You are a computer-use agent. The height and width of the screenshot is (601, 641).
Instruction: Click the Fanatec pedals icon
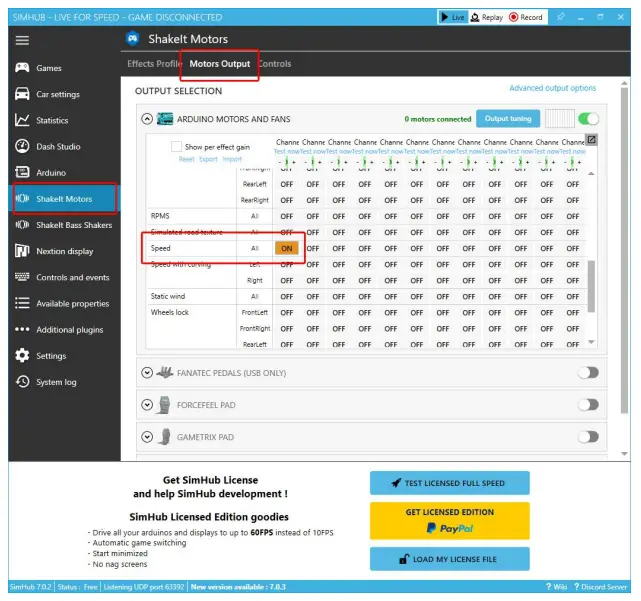(164, 372)
